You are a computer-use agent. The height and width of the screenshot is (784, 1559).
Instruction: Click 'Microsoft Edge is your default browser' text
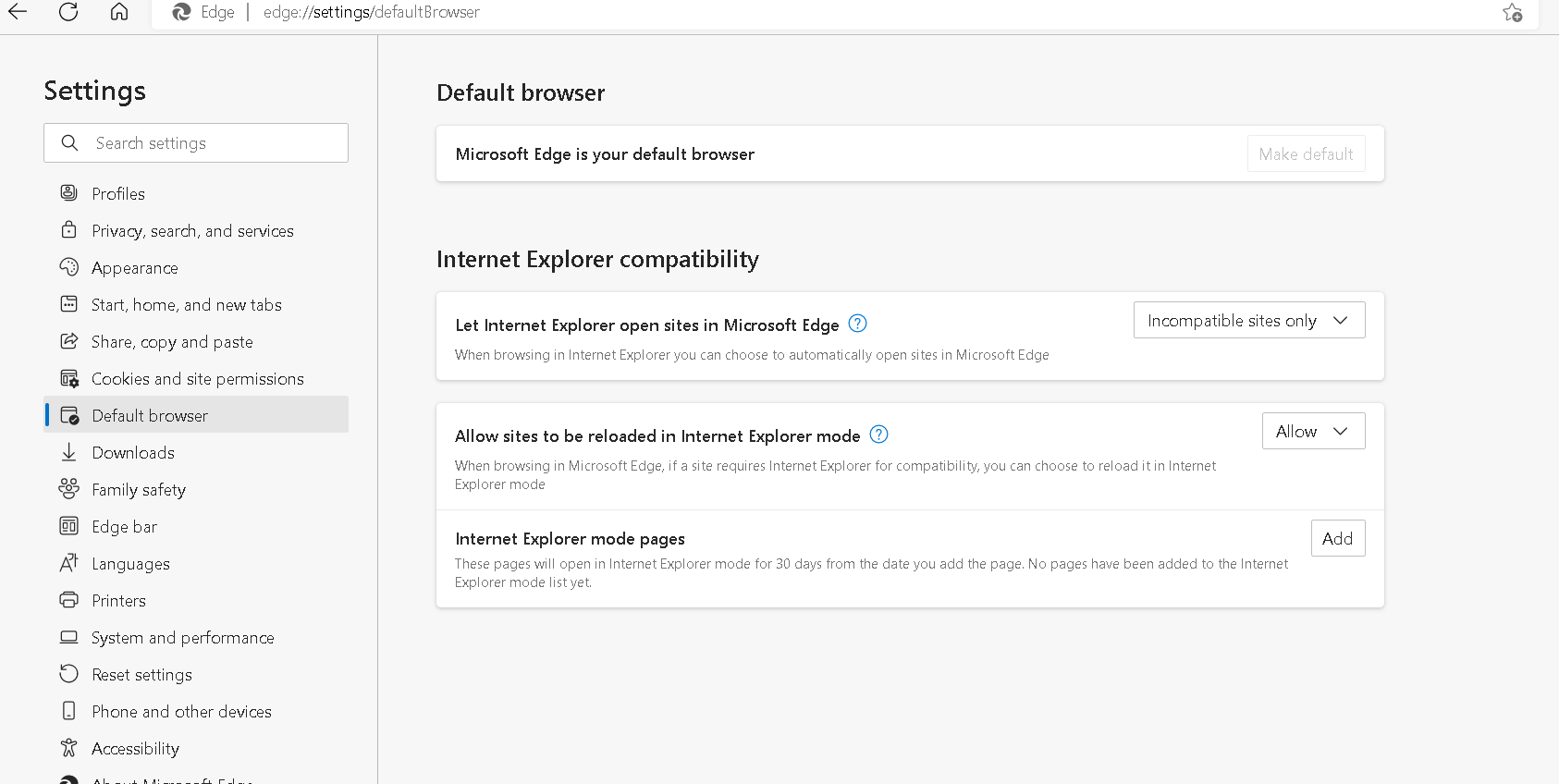click(x=605, y=154)
